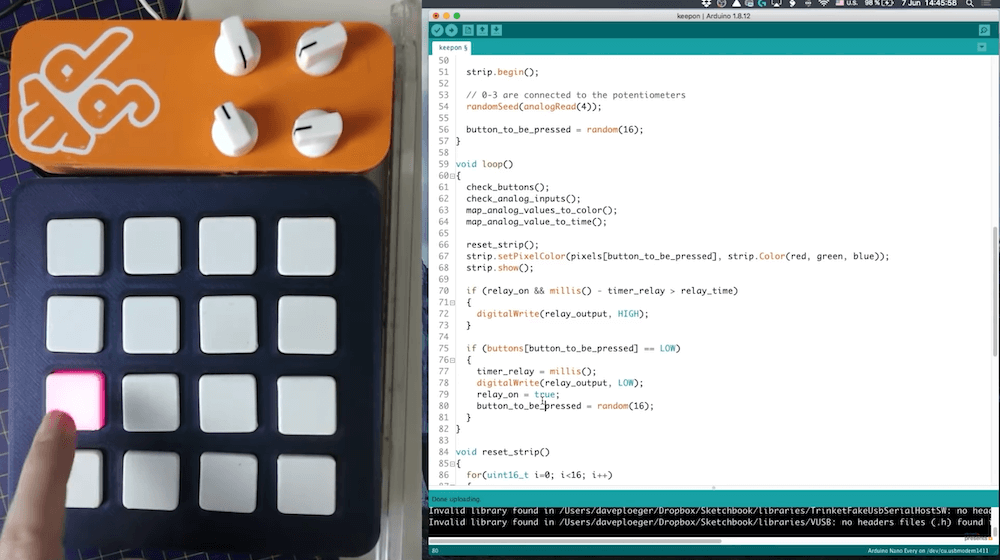Click 'digitalWrite(relay_output, LOW);' line
The height and width of the screenshot is (560, 1000).
(x=560, y=383)
